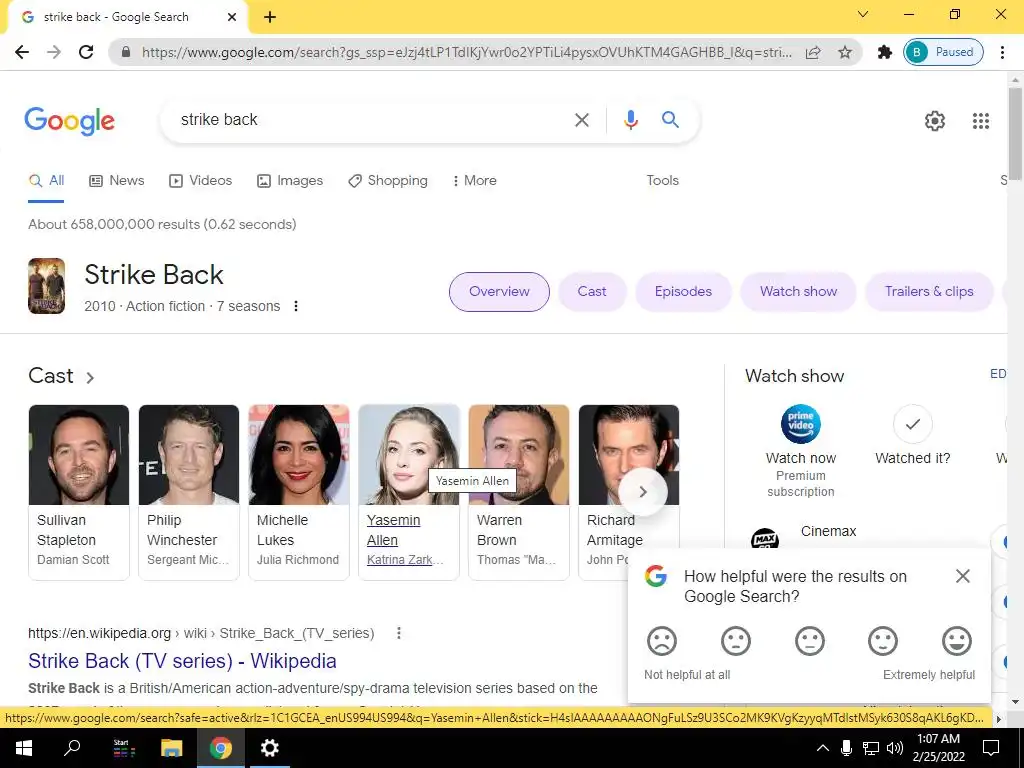Select the slightly unhappy face rating
This screenshot has height=768, width=1024.
735,641
